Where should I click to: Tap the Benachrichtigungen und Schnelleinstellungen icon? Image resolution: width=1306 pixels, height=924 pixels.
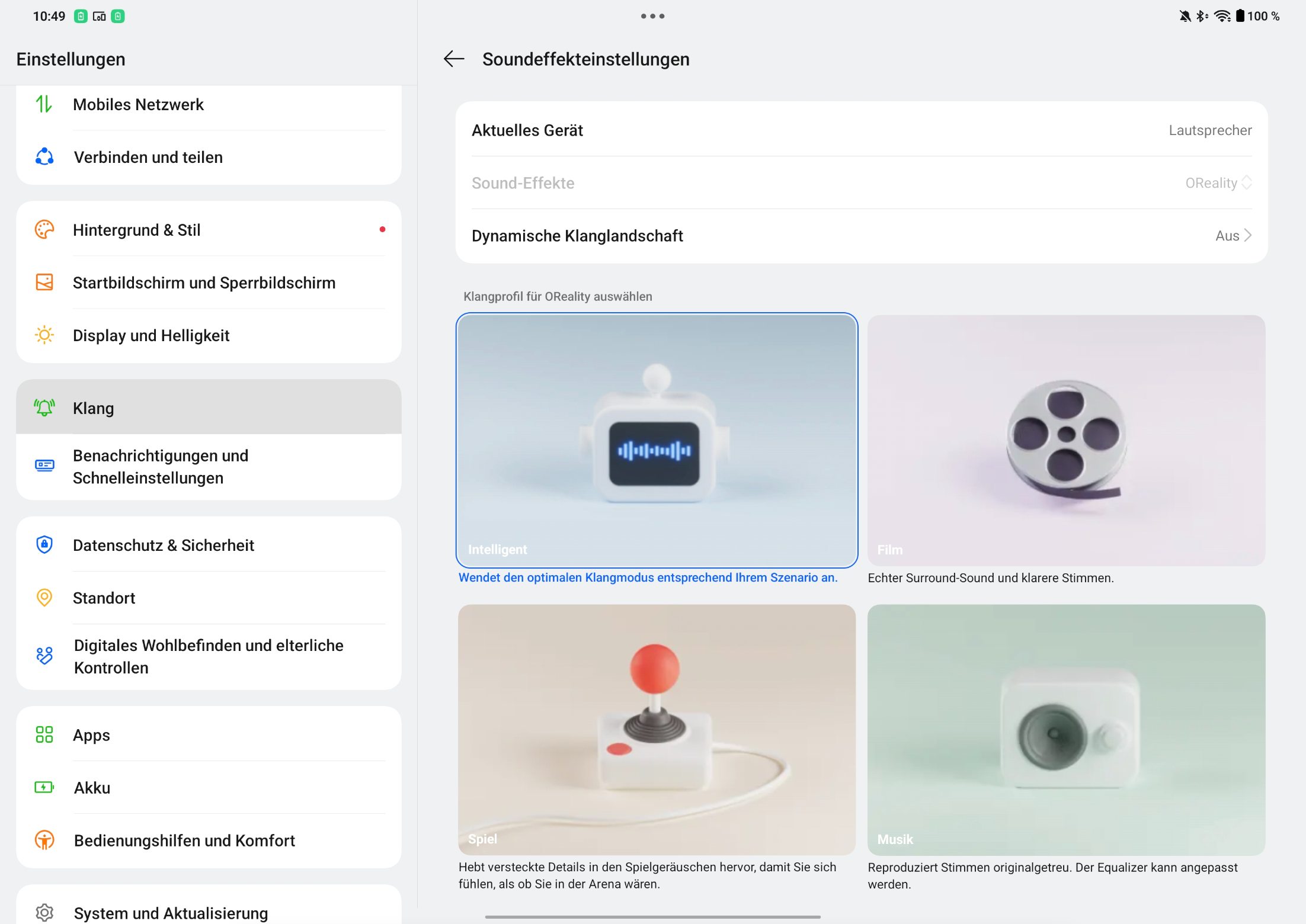tap(44, 466)
